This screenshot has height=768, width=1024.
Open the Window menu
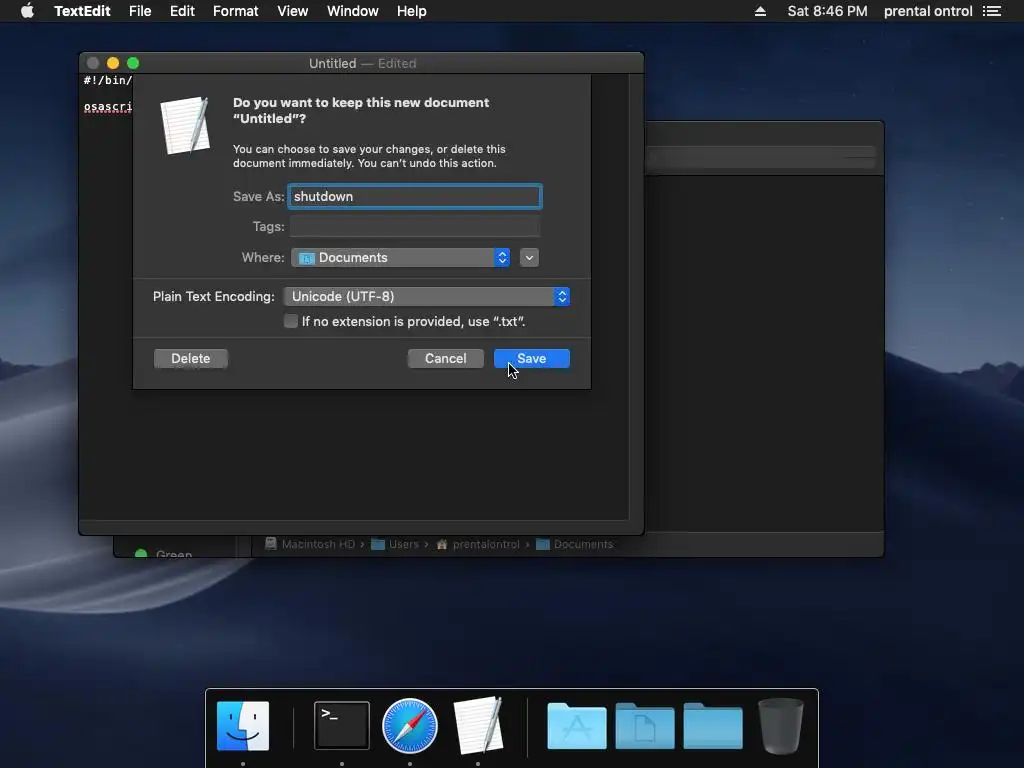pos(353,11)
